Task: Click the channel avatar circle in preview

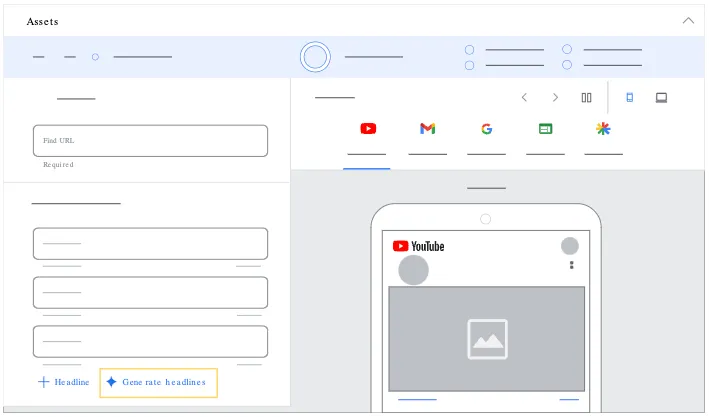Action: (x=413, y=270)
